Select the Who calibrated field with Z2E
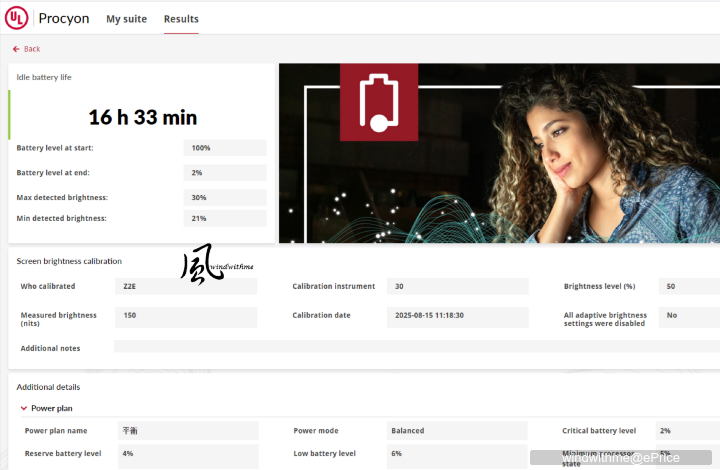 click(186, 286)
